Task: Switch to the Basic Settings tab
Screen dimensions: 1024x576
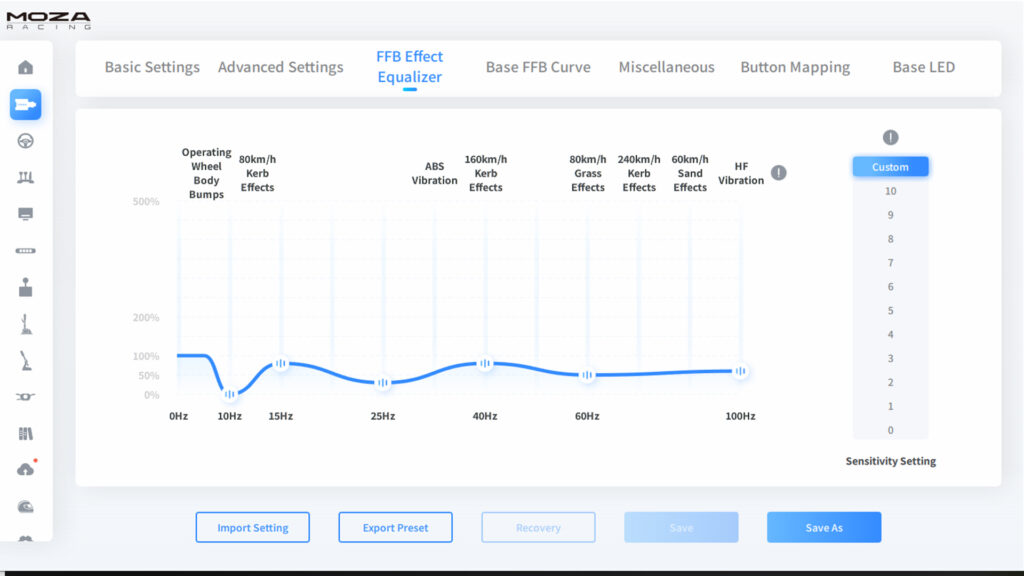Action: (x=151, y=67)
